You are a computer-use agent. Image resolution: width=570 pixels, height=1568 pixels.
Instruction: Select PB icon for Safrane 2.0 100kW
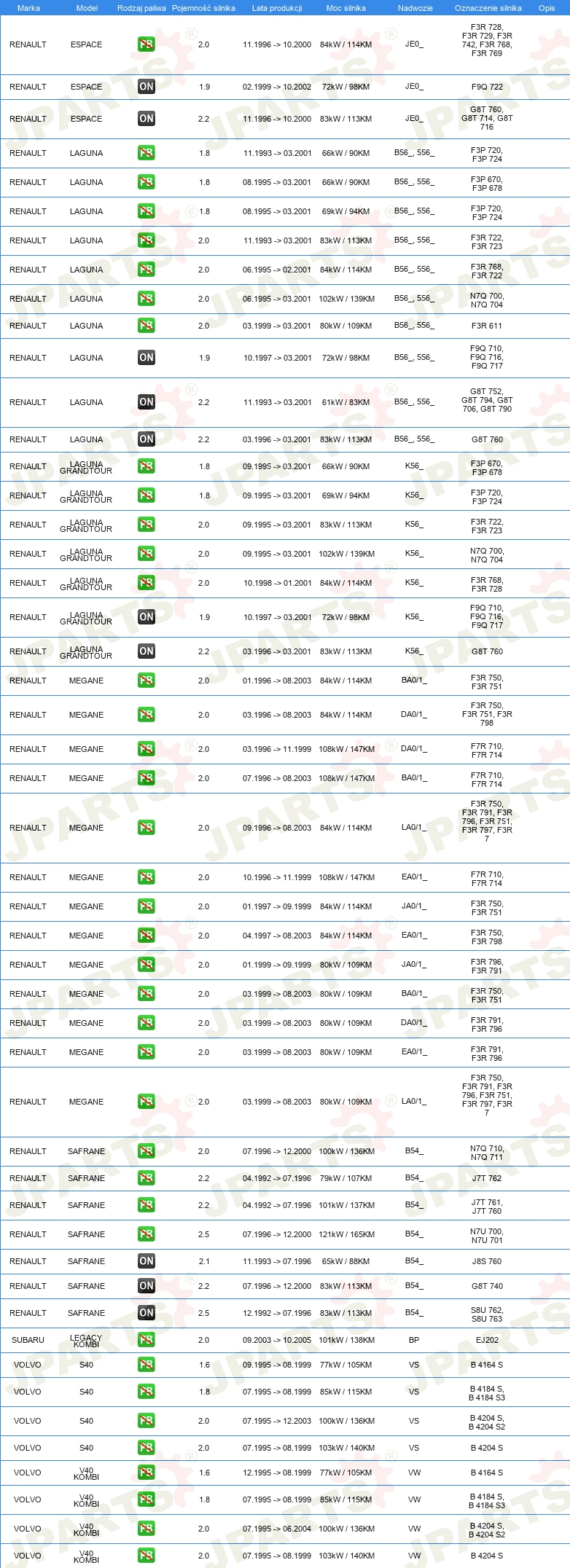(146, 1151)
